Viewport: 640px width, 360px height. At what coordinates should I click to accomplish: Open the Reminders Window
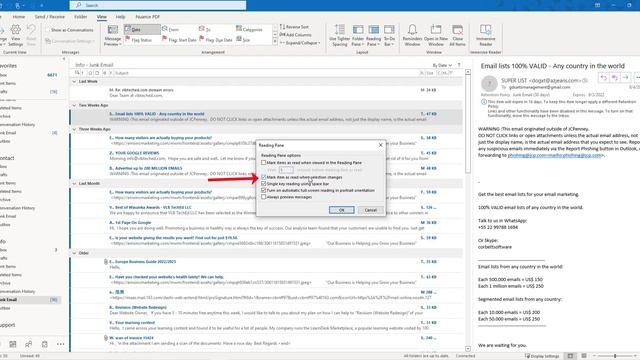(412, 35)
